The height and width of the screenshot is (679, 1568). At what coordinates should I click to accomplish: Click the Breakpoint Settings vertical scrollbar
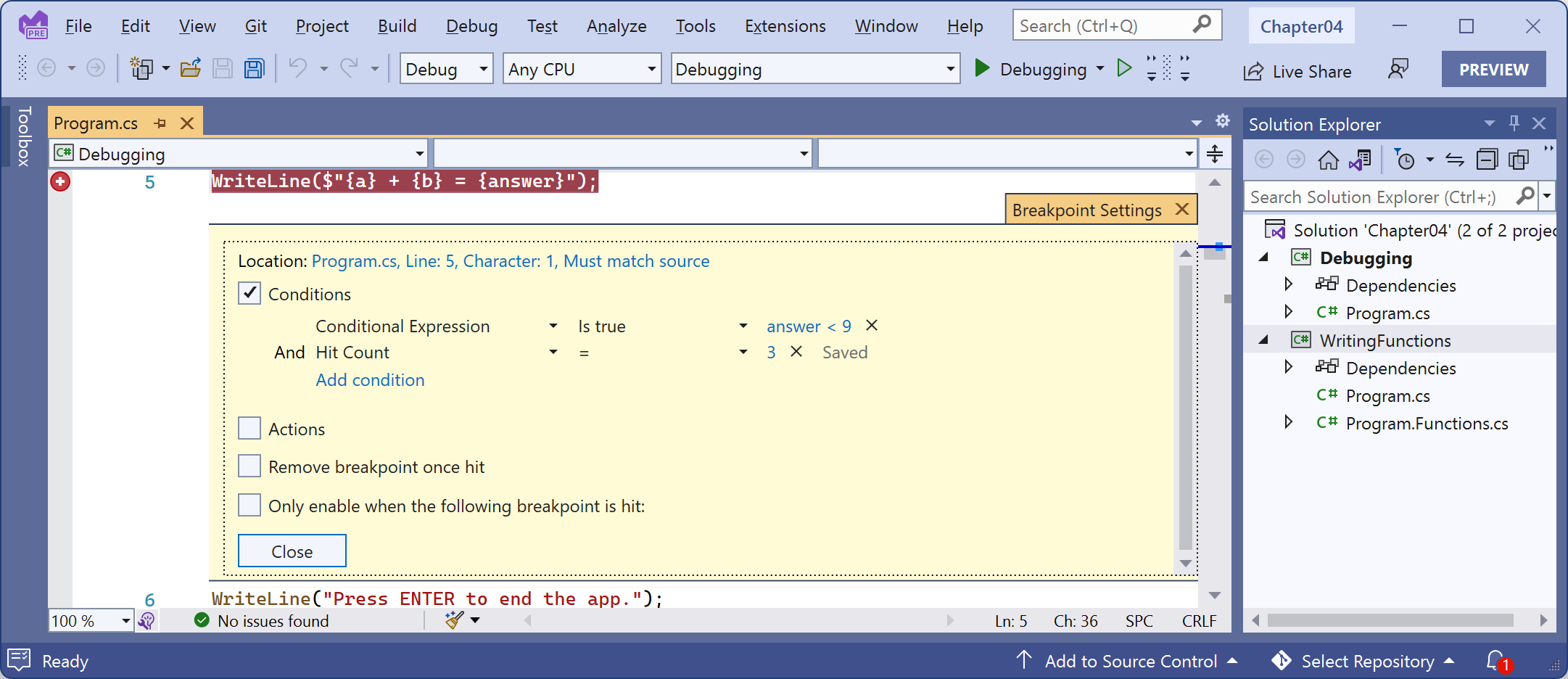click(x=1186, y=408)
